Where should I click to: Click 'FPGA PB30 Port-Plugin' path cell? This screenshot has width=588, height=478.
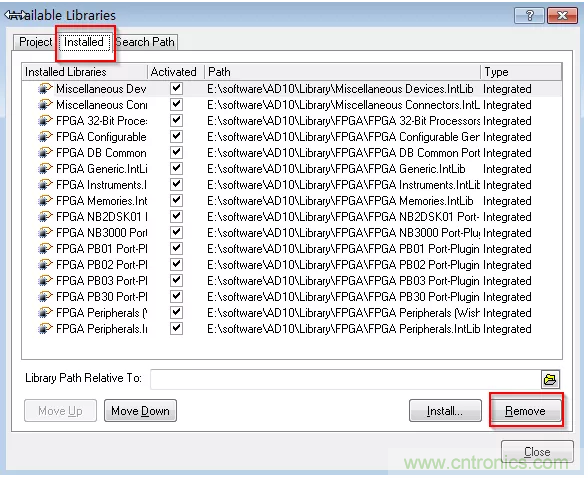(x=343, y=297)
